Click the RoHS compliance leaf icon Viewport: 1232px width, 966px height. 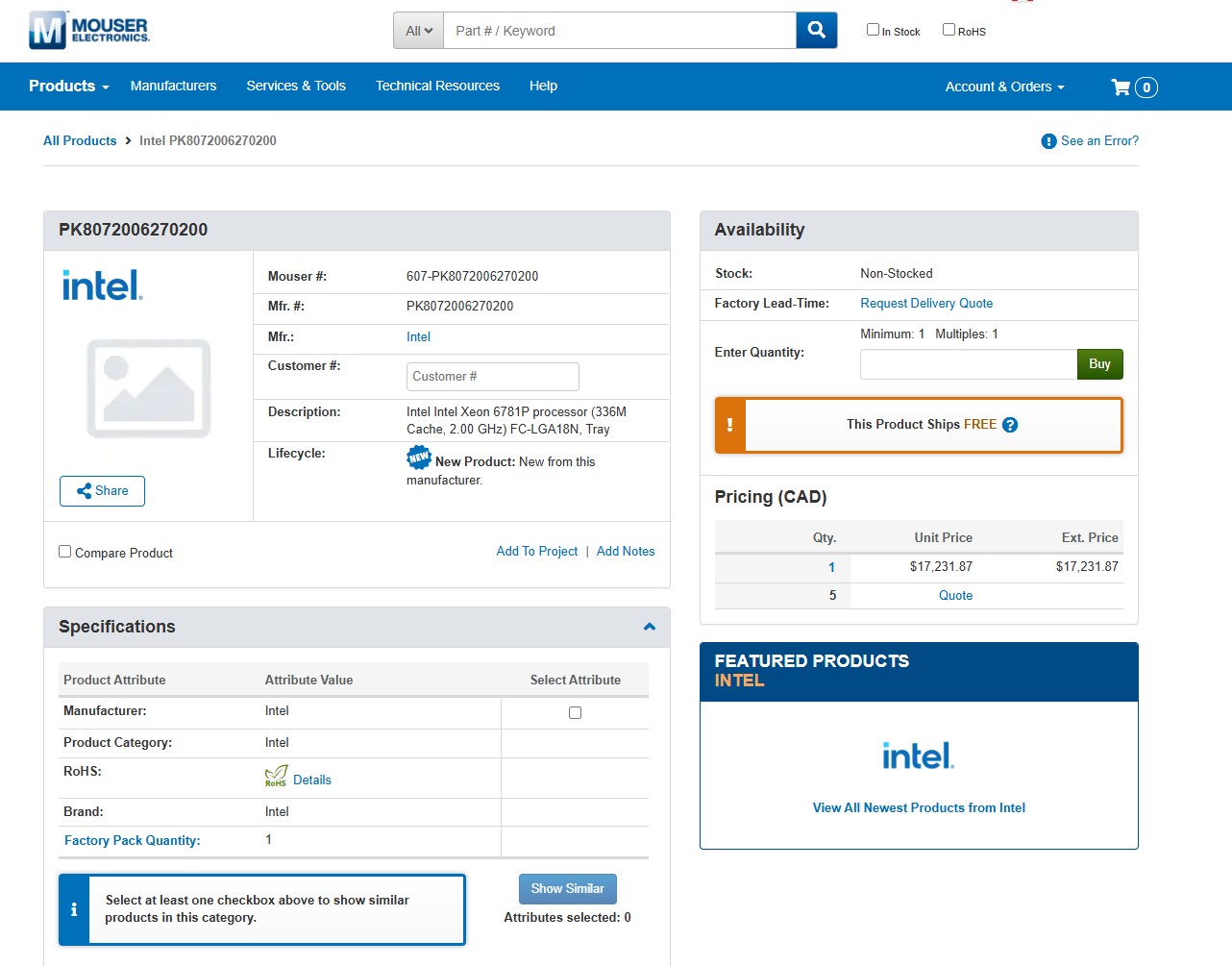[x=276, y=776]
